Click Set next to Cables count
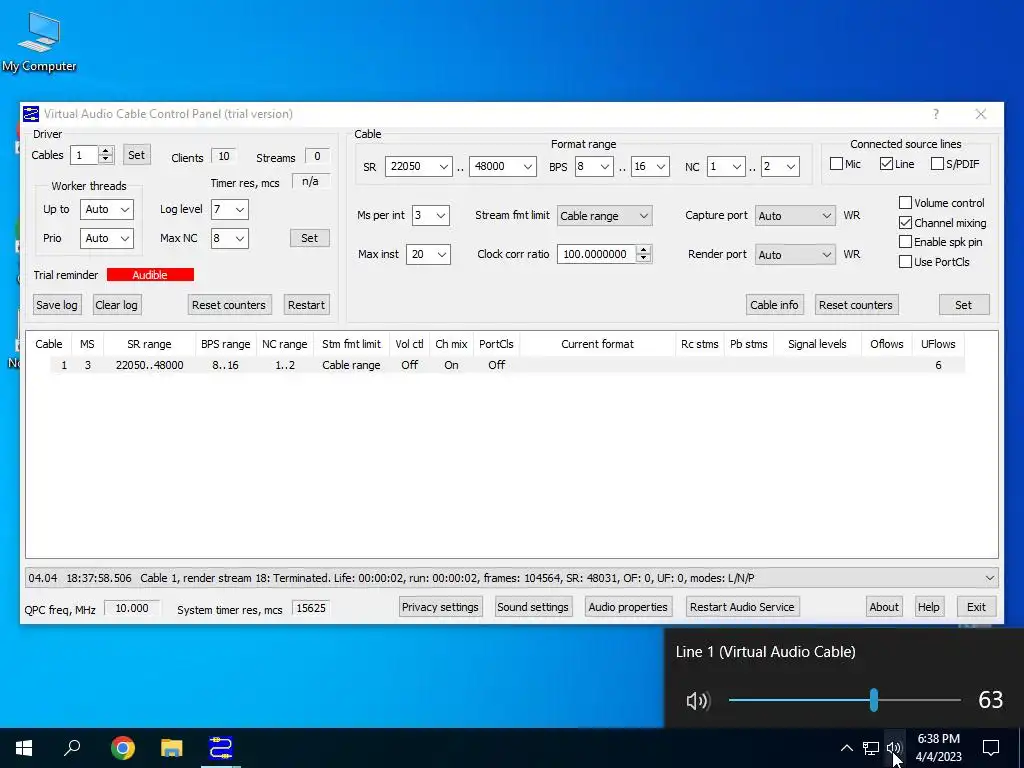 pyautogui.click(x=136, y=155)
